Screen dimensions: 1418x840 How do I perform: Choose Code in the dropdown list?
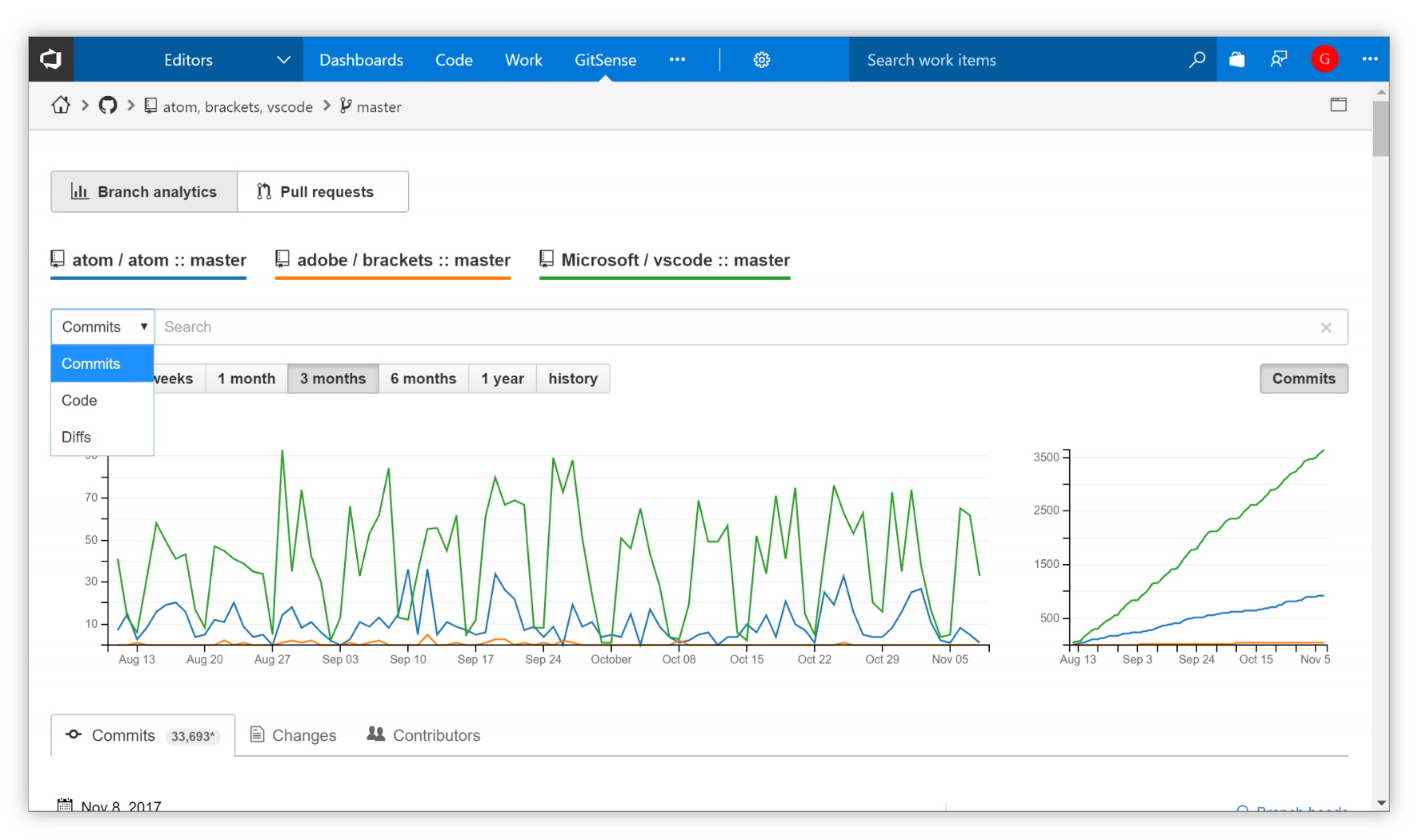(x=102, y=400)
